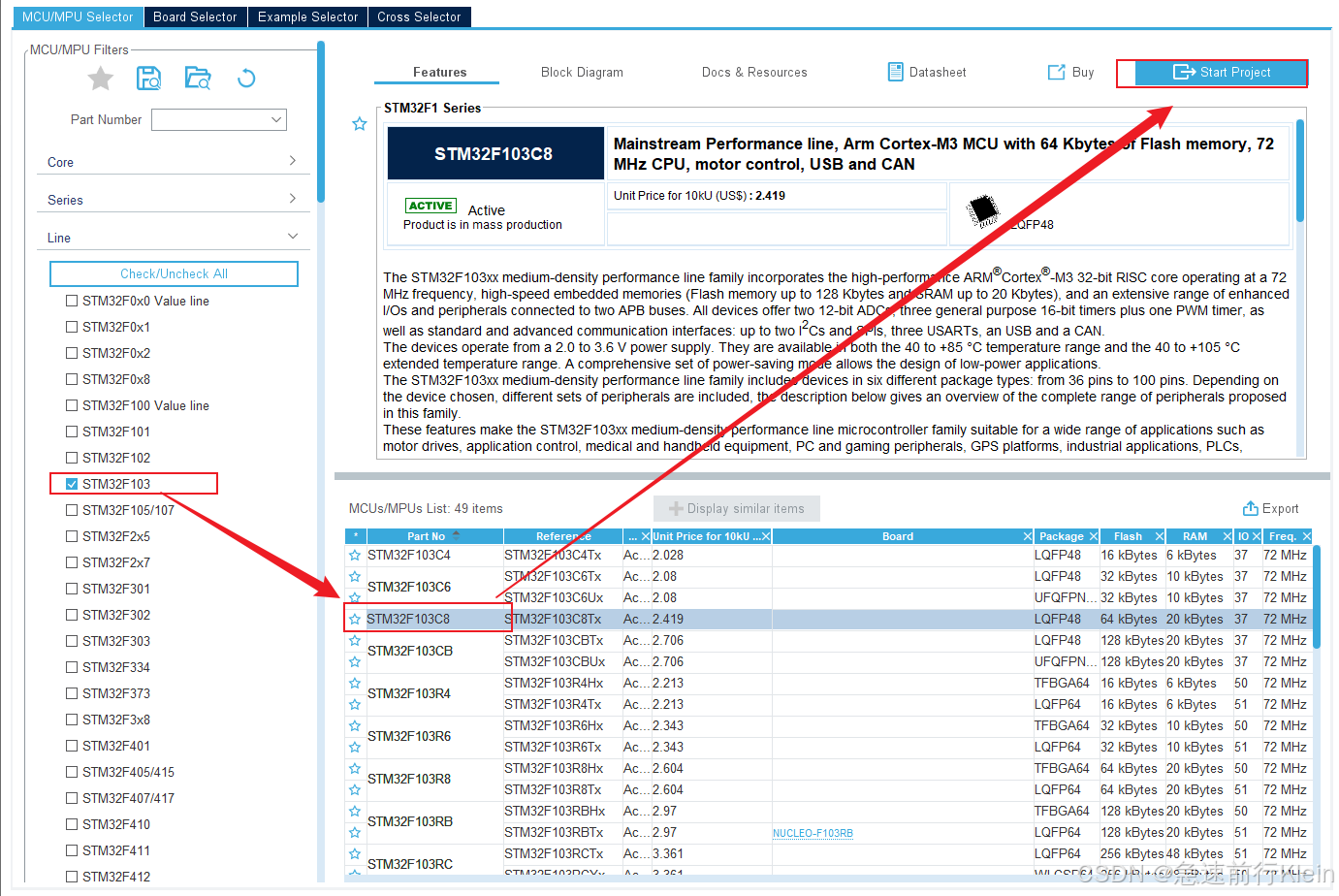Favorite the STM32F103C8 row star
This screenshot has height=896, width=1339.
[355, 620]
